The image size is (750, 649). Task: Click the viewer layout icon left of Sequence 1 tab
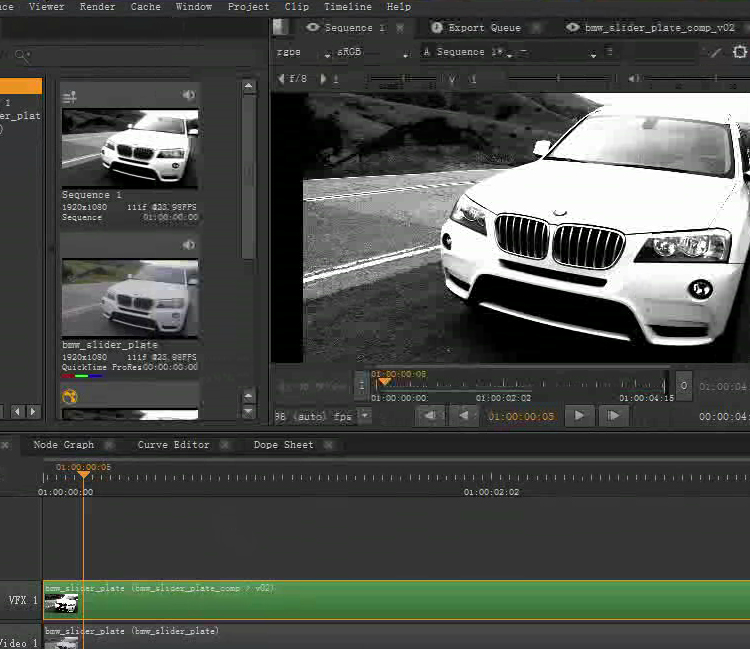click(281, 27)
